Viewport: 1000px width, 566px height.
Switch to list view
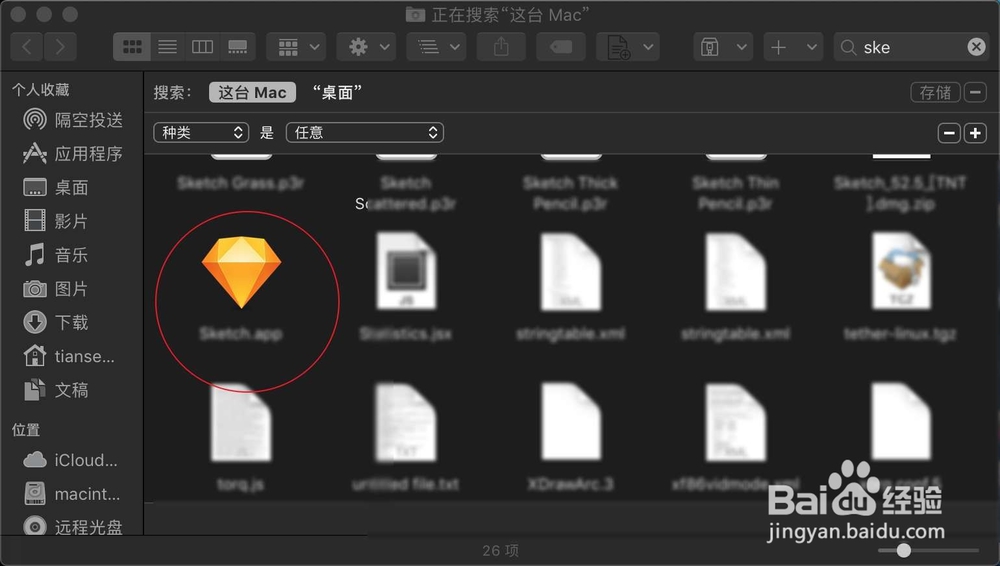click(x=168, y=47)
